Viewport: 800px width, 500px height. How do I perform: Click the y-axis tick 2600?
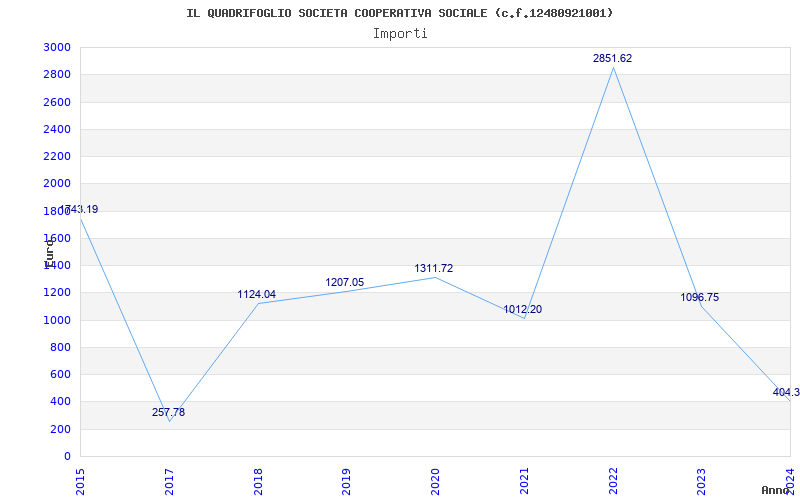57,102
